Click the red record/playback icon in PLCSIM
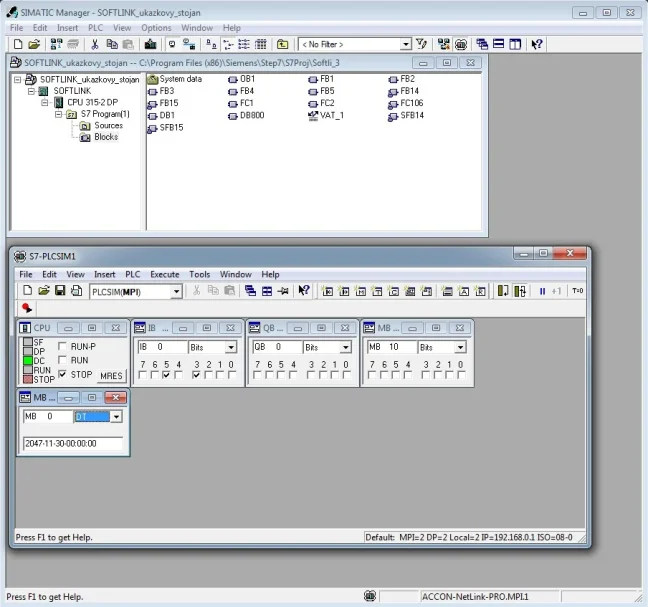 27,309
